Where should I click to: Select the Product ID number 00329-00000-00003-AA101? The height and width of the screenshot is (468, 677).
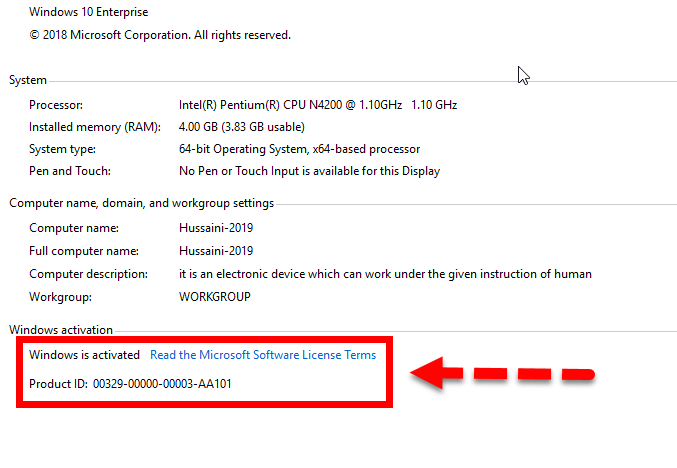163,383
